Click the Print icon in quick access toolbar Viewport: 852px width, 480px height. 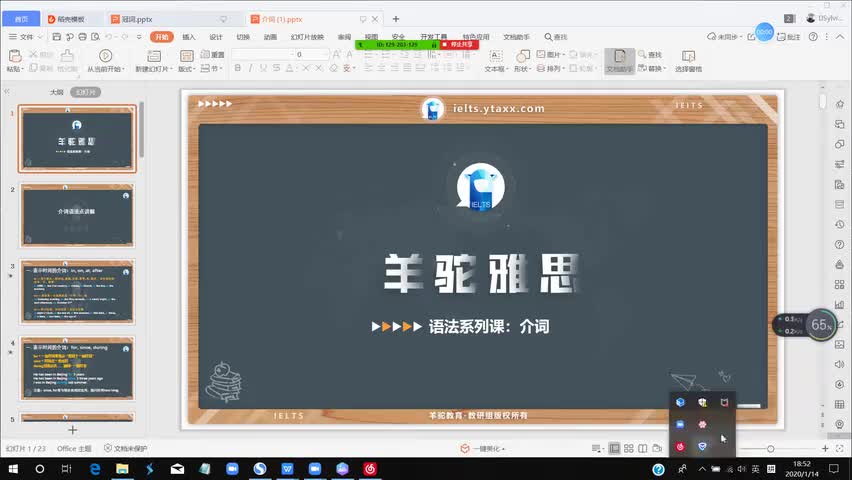(x=83, y=37)
